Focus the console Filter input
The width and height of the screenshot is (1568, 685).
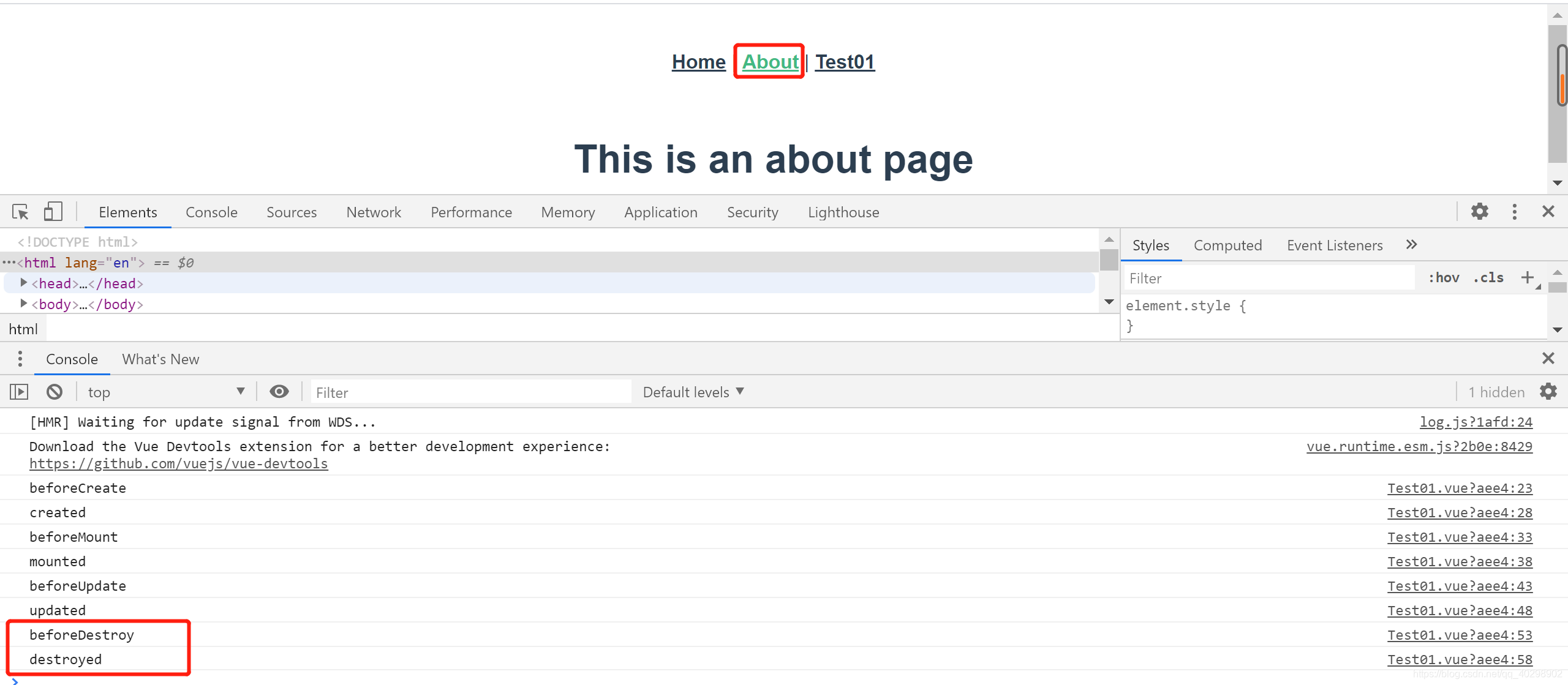tap(471, 392)
